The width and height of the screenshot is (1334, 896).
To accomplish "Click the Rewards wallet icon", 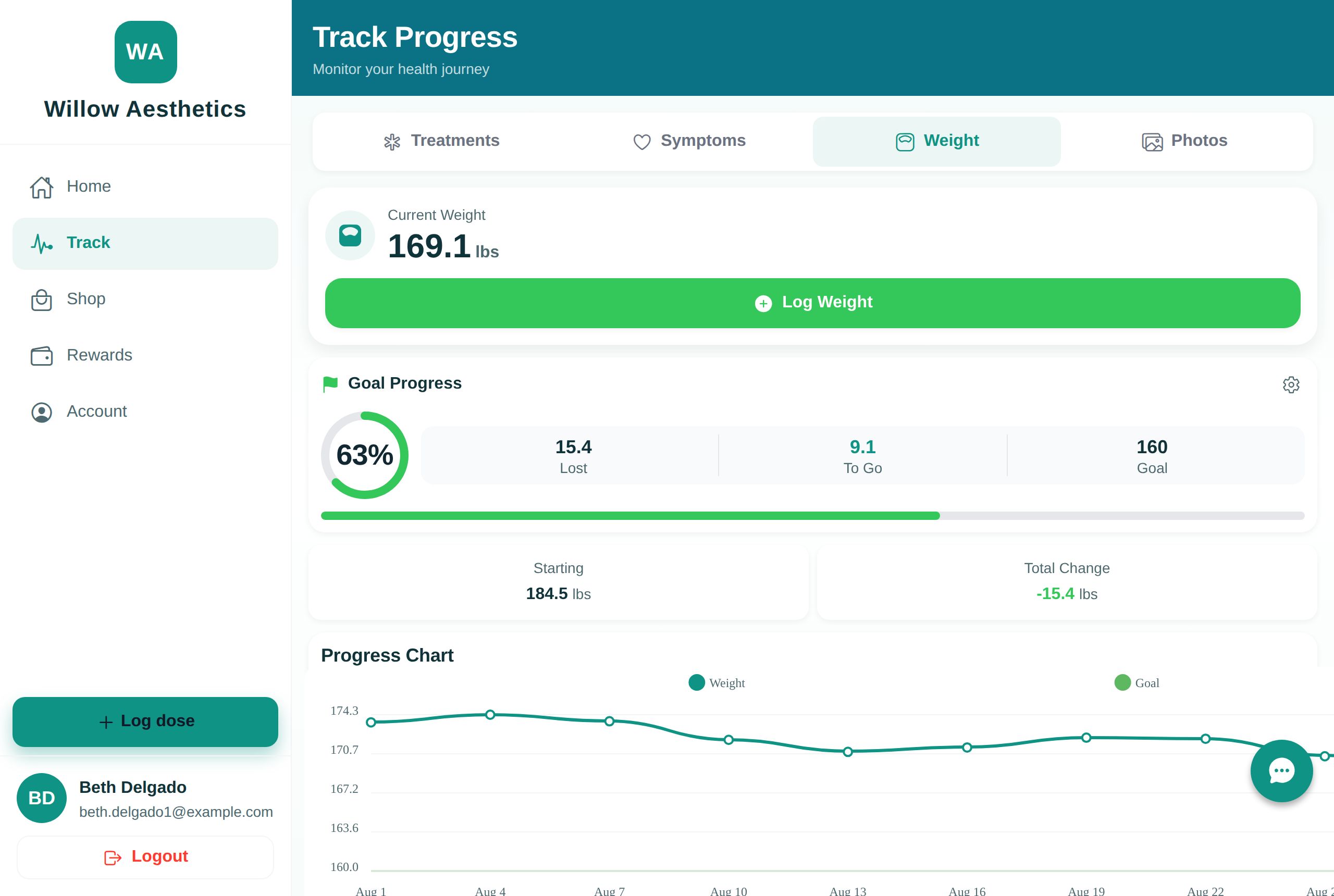I will pyautogui.click(x=42, y=356).
